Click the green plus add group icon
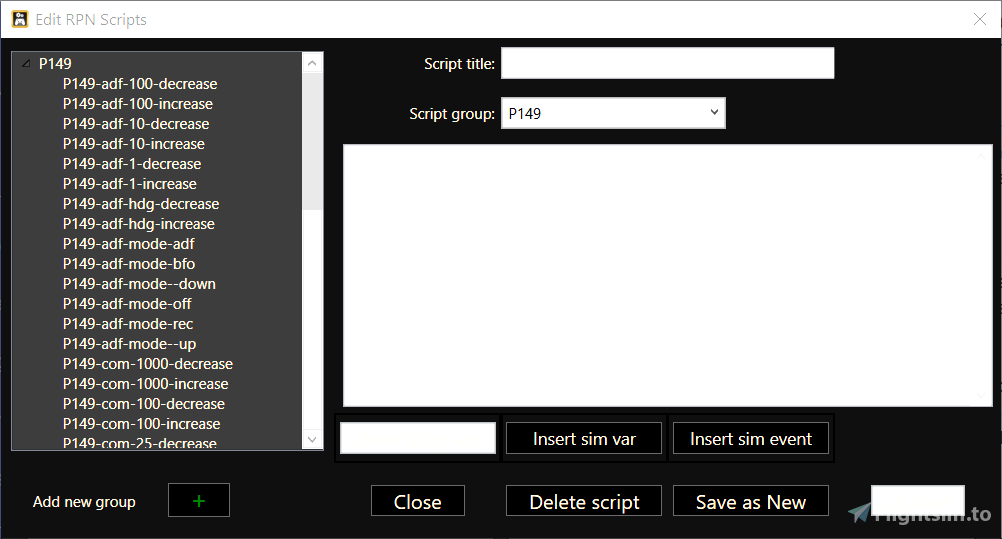1002x539 pixels. click(198, 500)
